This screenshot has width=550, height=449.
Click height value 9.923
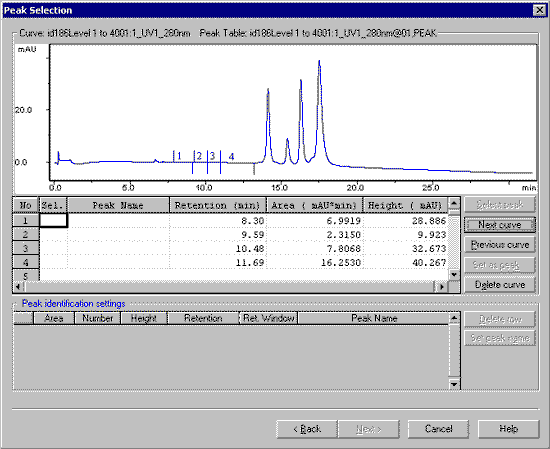[x=431, y=235]
